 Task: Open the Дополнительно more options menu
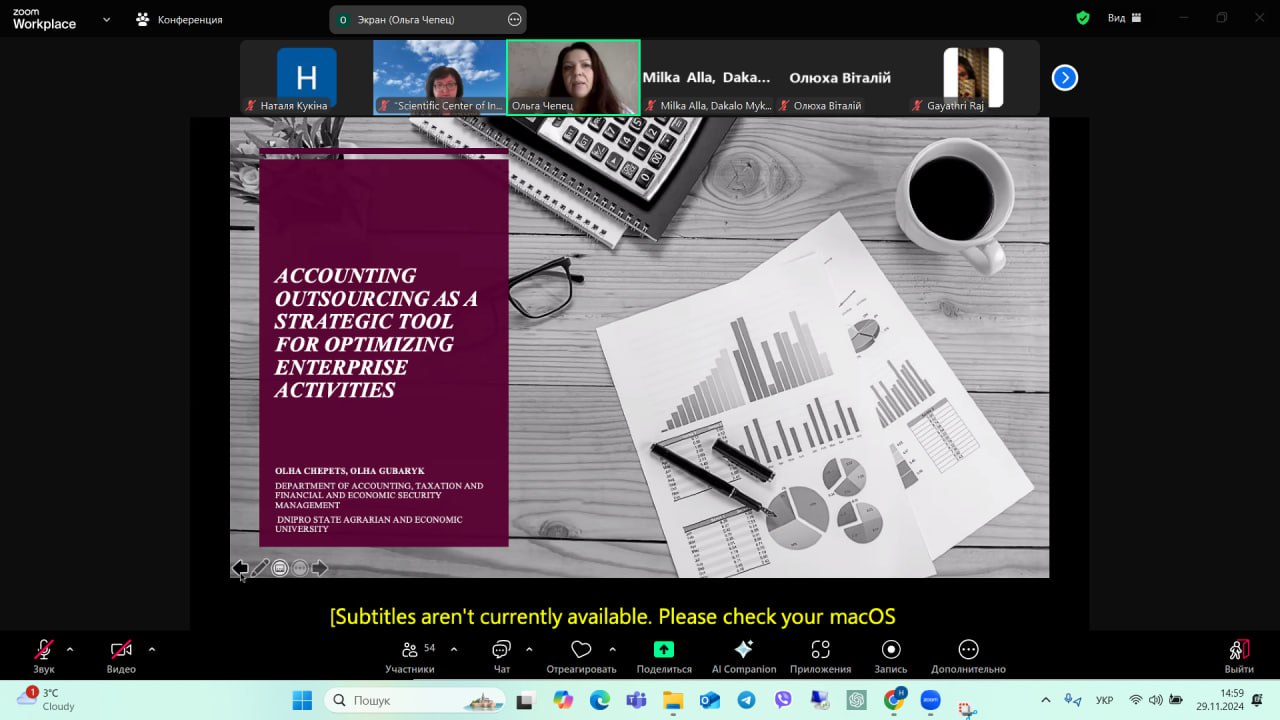[x=968, y=656]
